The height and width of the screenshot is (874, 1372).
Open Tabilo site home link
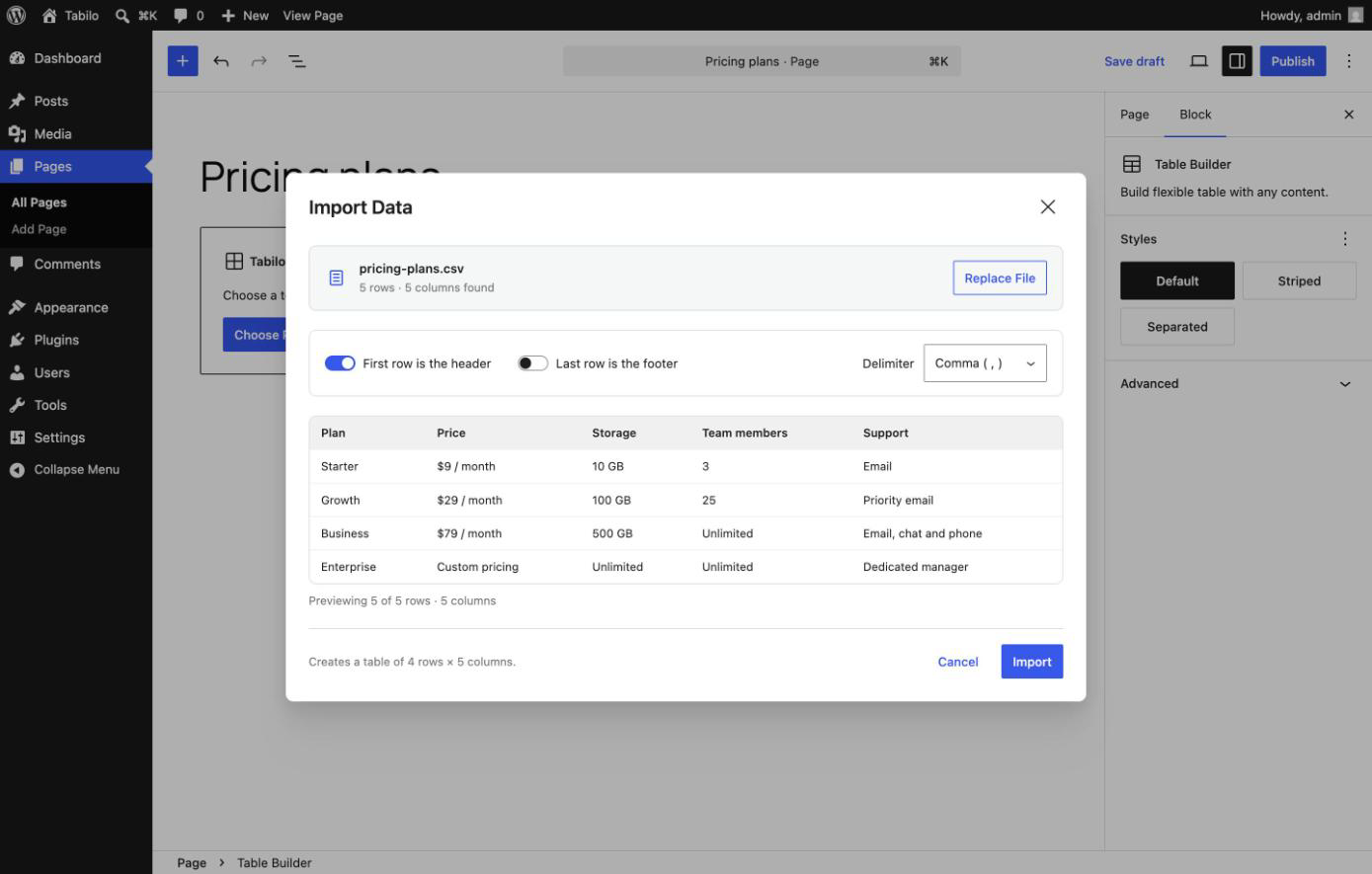click(70, 15)
